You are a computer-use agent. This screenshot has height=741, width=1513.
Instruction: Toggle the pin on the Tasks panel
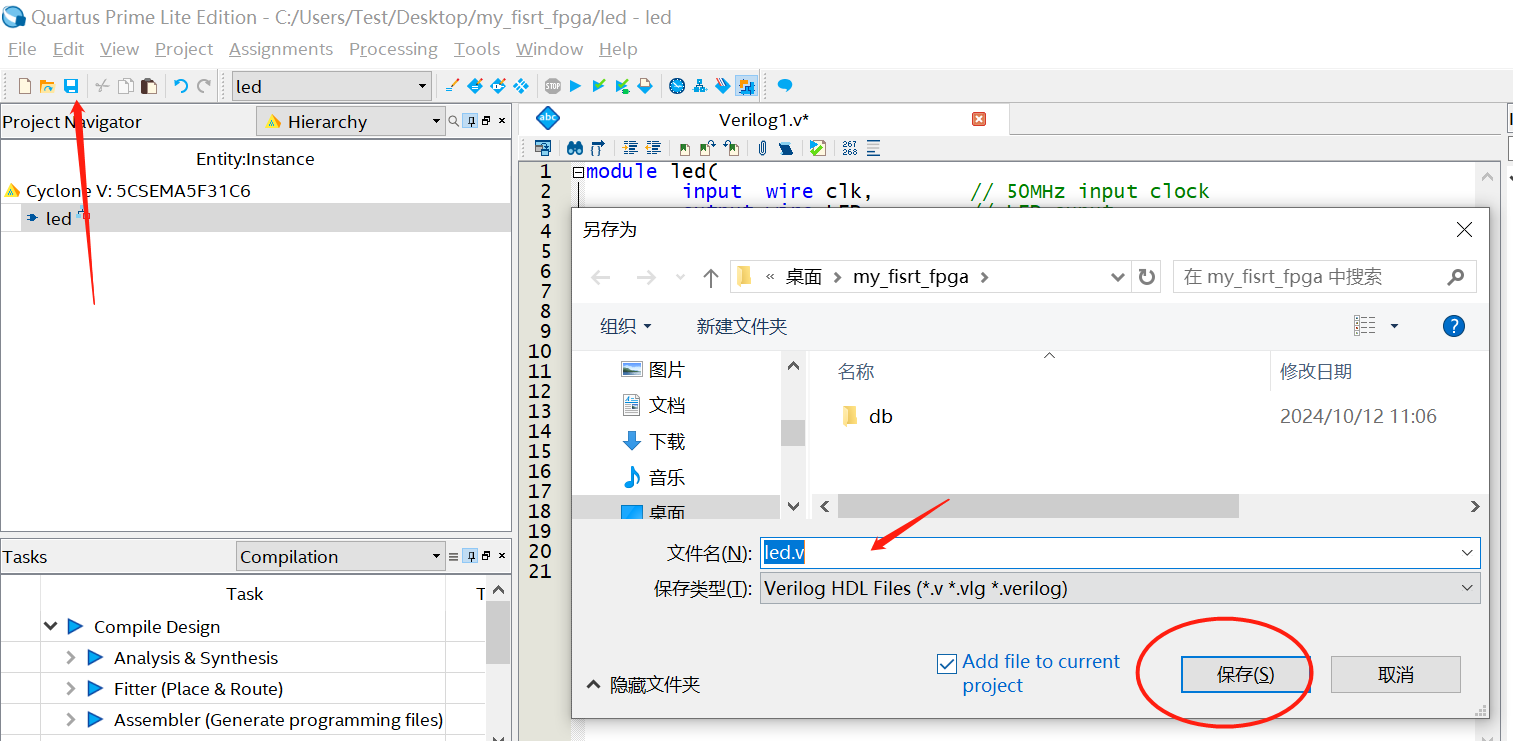pyautogui.click(x=470, y=556)
